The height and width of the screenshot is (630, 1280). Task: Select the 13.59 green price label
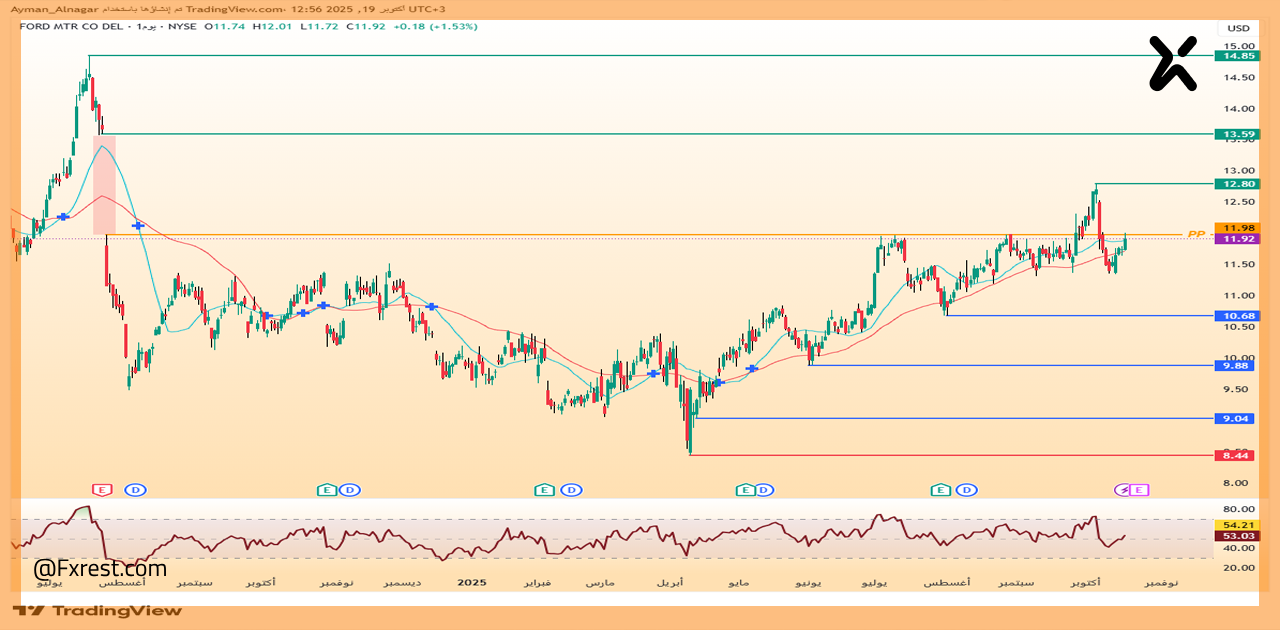click(1237, 134)
